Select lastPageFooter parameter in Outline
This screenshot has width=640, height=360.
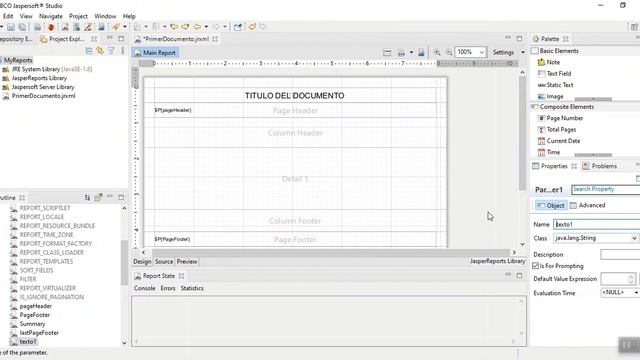point(34,333)
